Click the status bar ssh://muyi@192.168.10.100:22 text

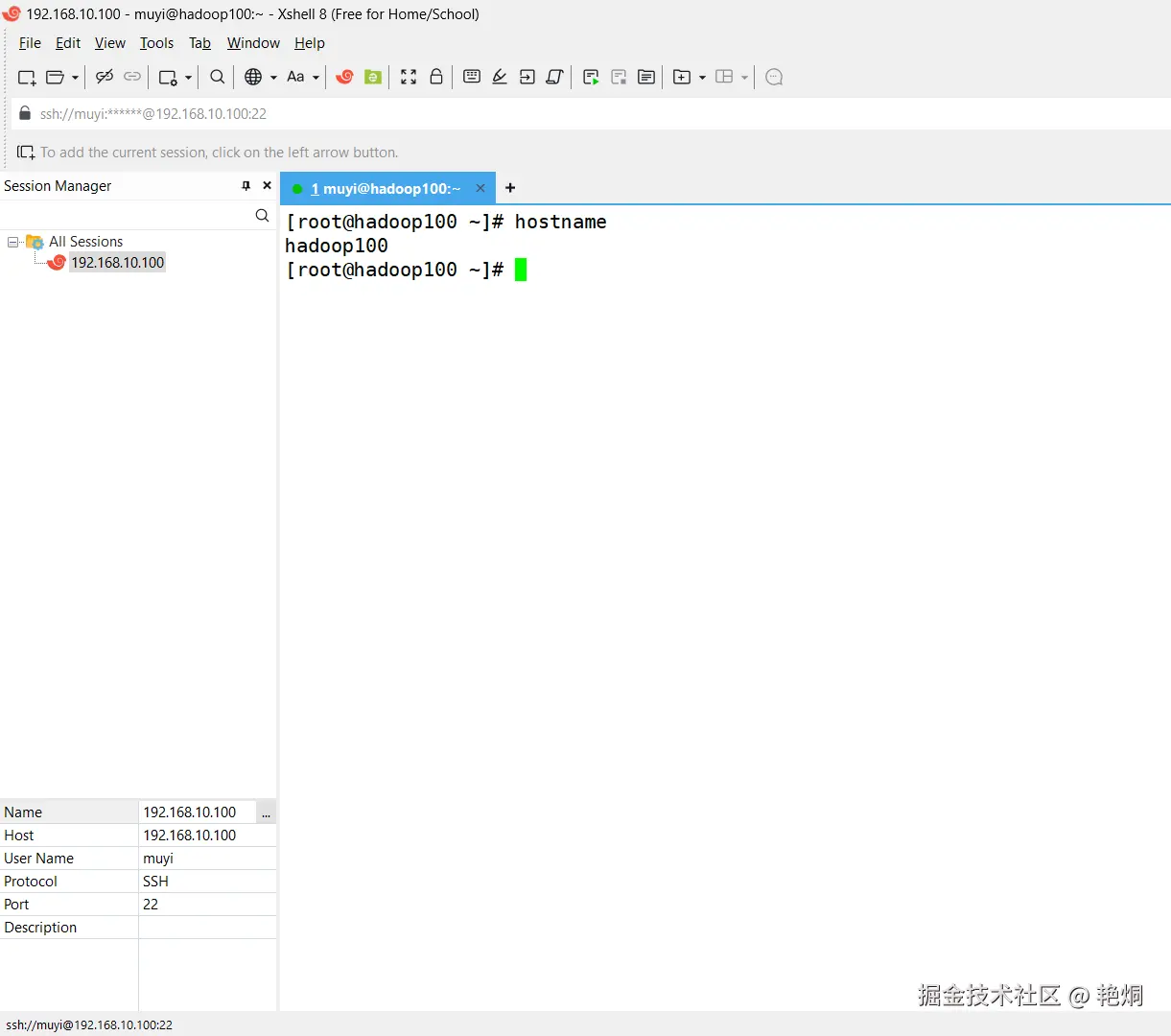point(89,1024)
